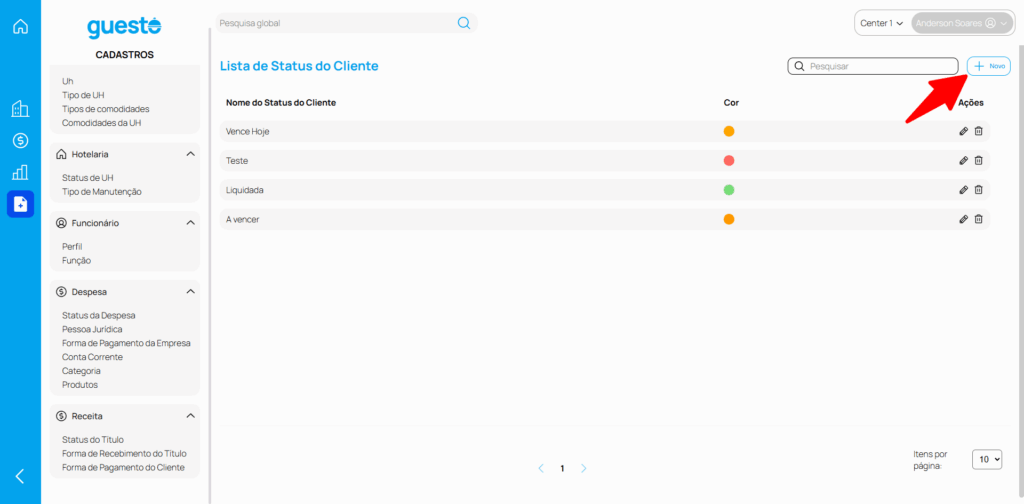The image size is (1024, 504).
Task: Click the green color dot for Liquidada
Action: click(729, 190)
